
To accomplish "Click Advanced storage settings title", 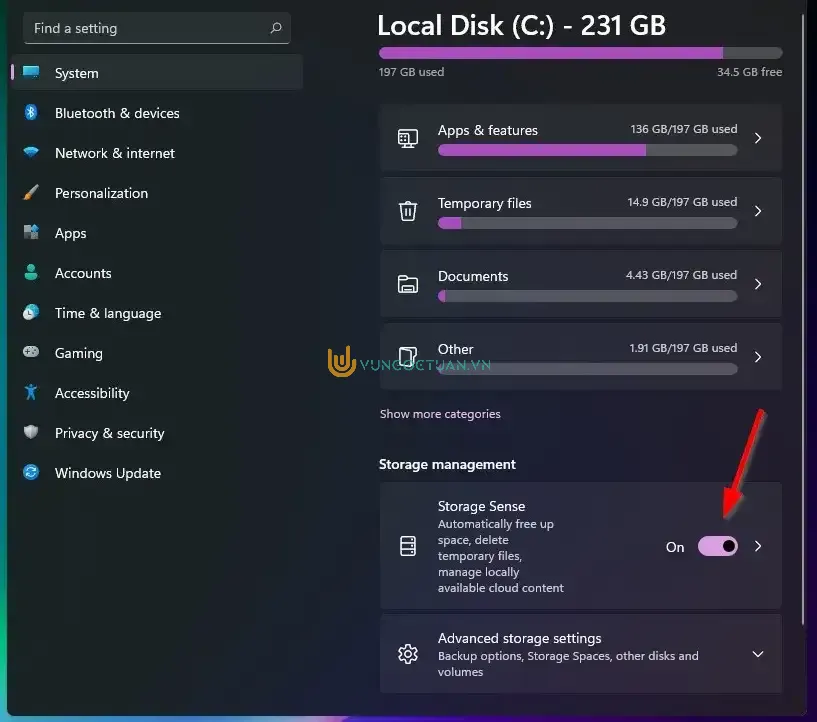I will click(519, 638).
